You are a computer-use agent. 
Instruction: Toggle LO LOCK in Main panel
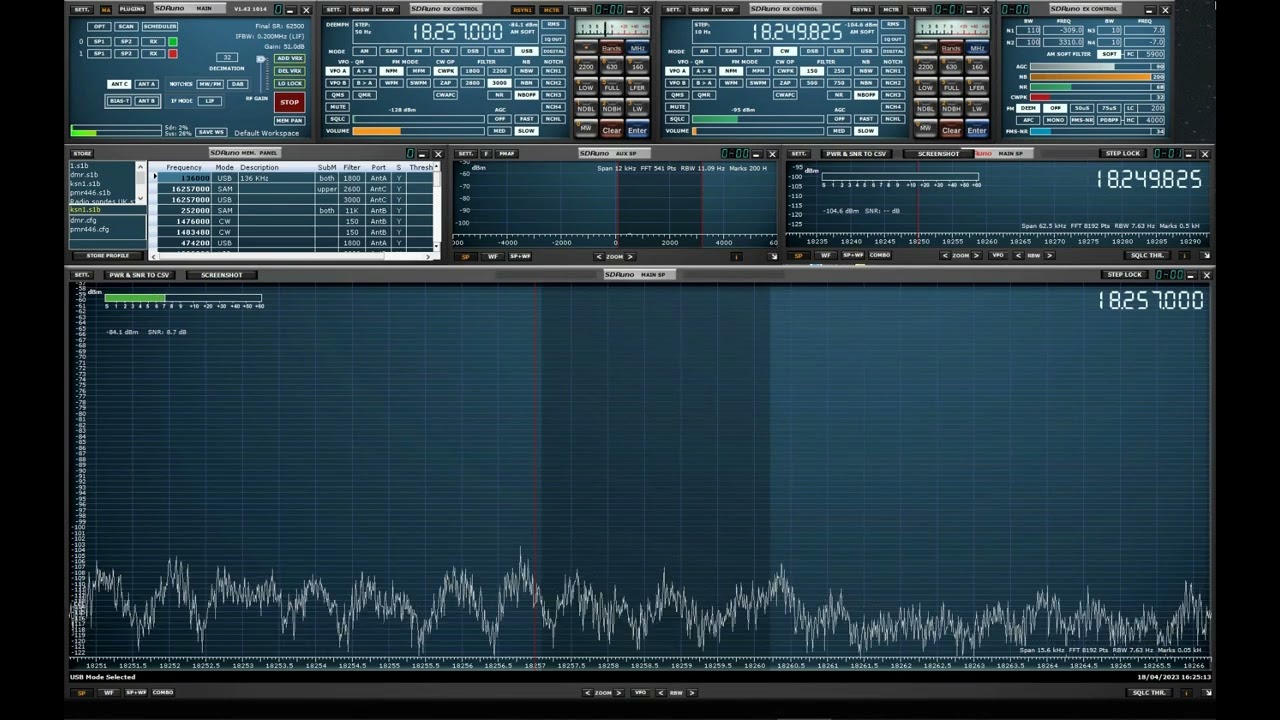[290, 83]
